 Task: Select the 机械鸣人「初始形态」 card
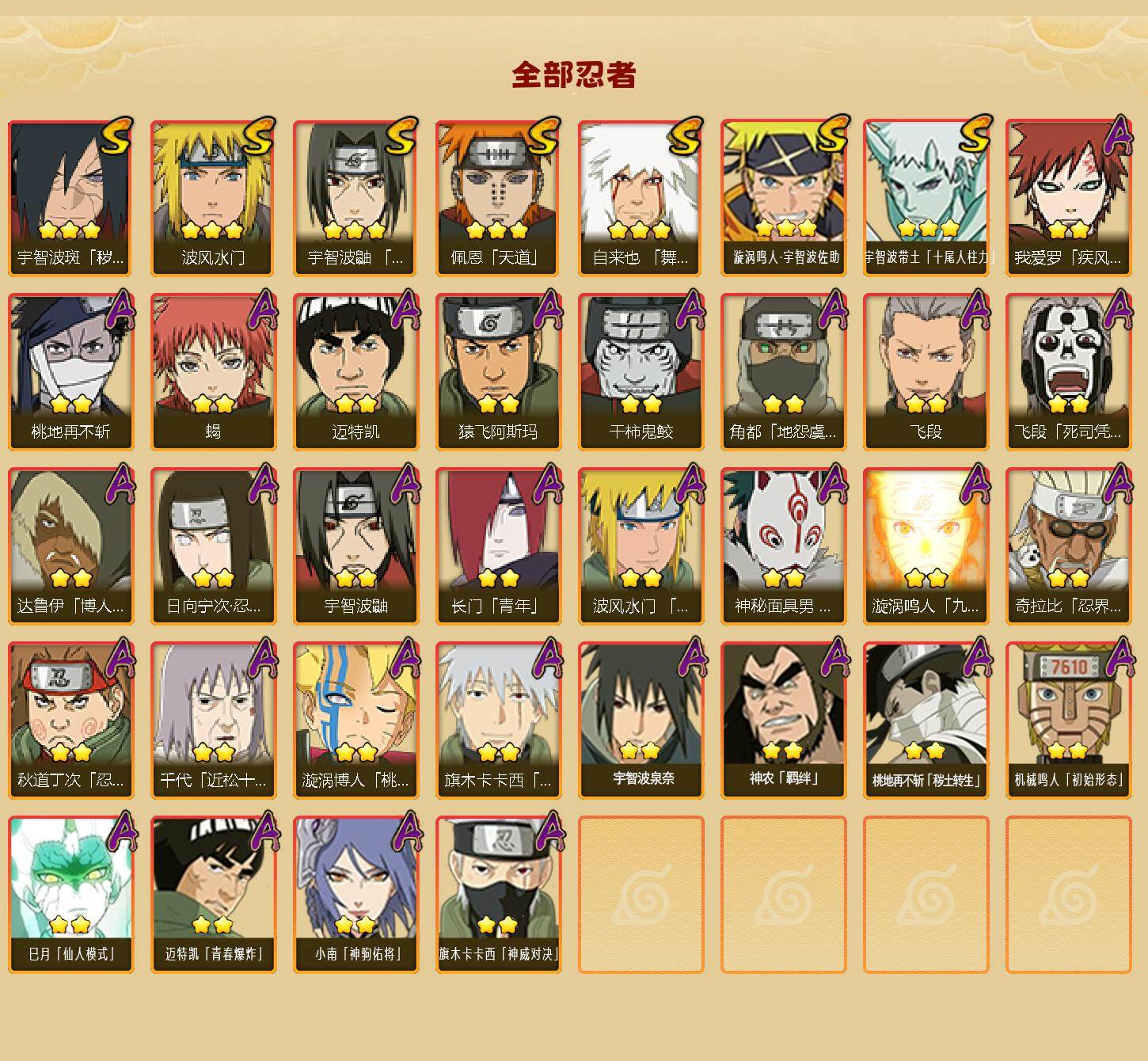[x=1068, y=721]
